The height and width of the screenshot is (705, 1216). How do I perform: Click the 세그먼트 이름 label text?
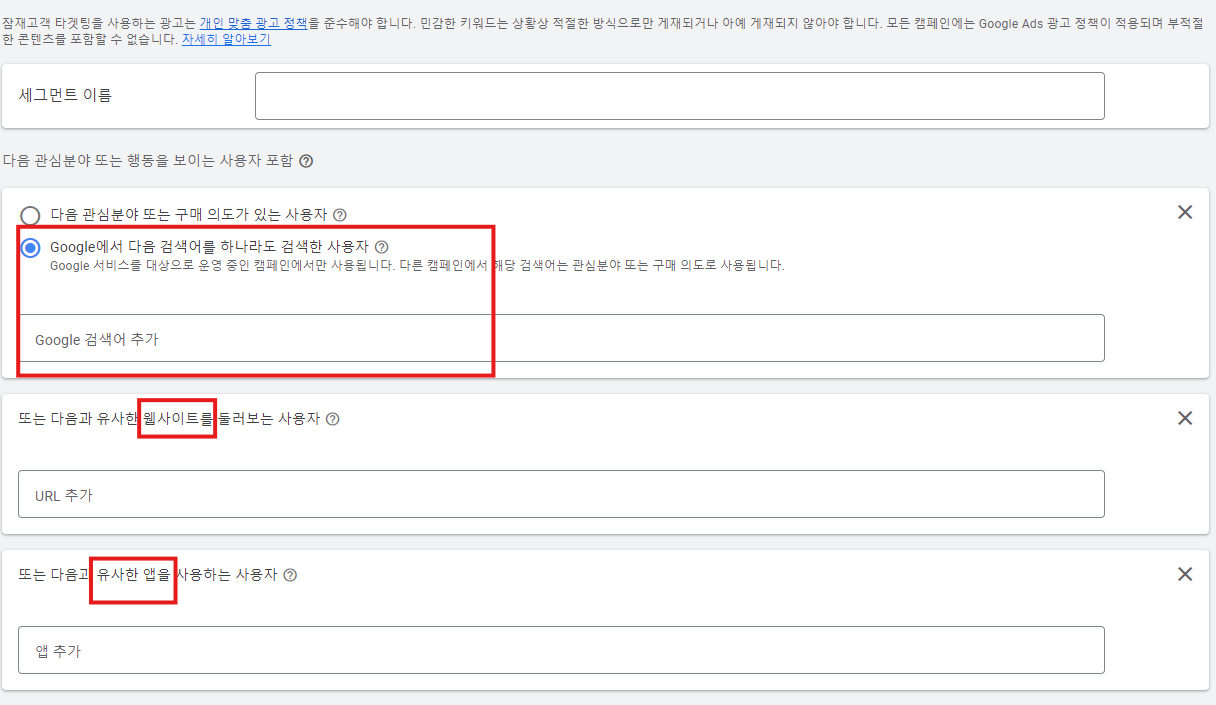coord(66,95)
